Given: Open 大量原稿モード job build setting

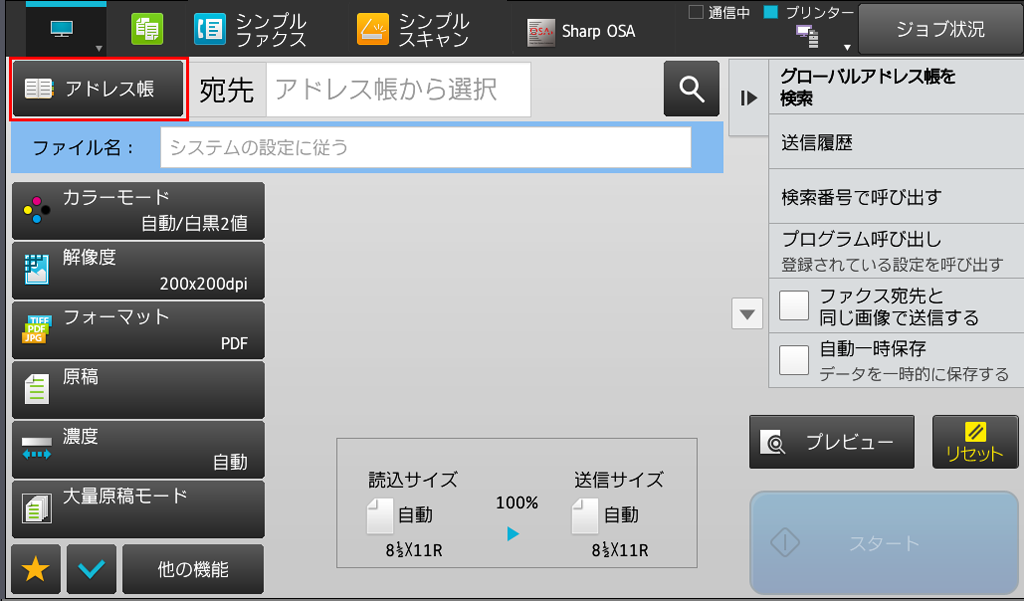Looking at the screenshot, I should pyautogui.click(x=138, y=509).
